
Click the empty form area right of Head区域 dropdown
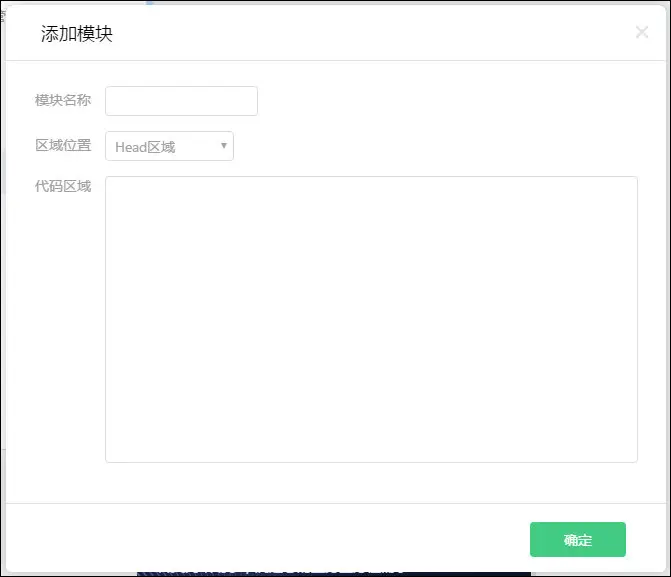point(430,146)
